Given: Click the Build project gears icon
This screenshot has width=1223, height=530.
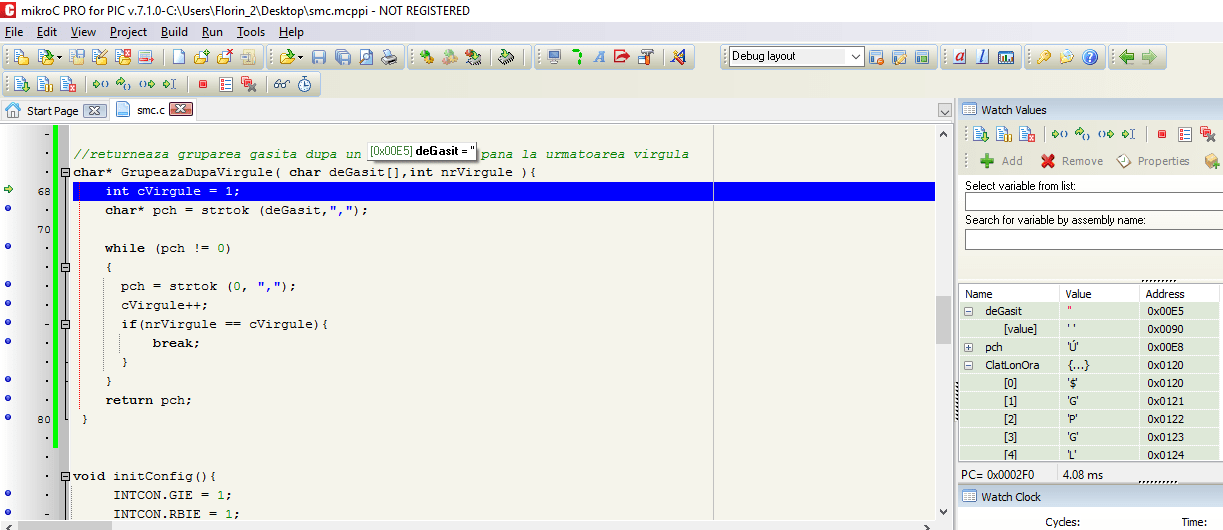Looking at the screenshot, I should pos(427,57).
